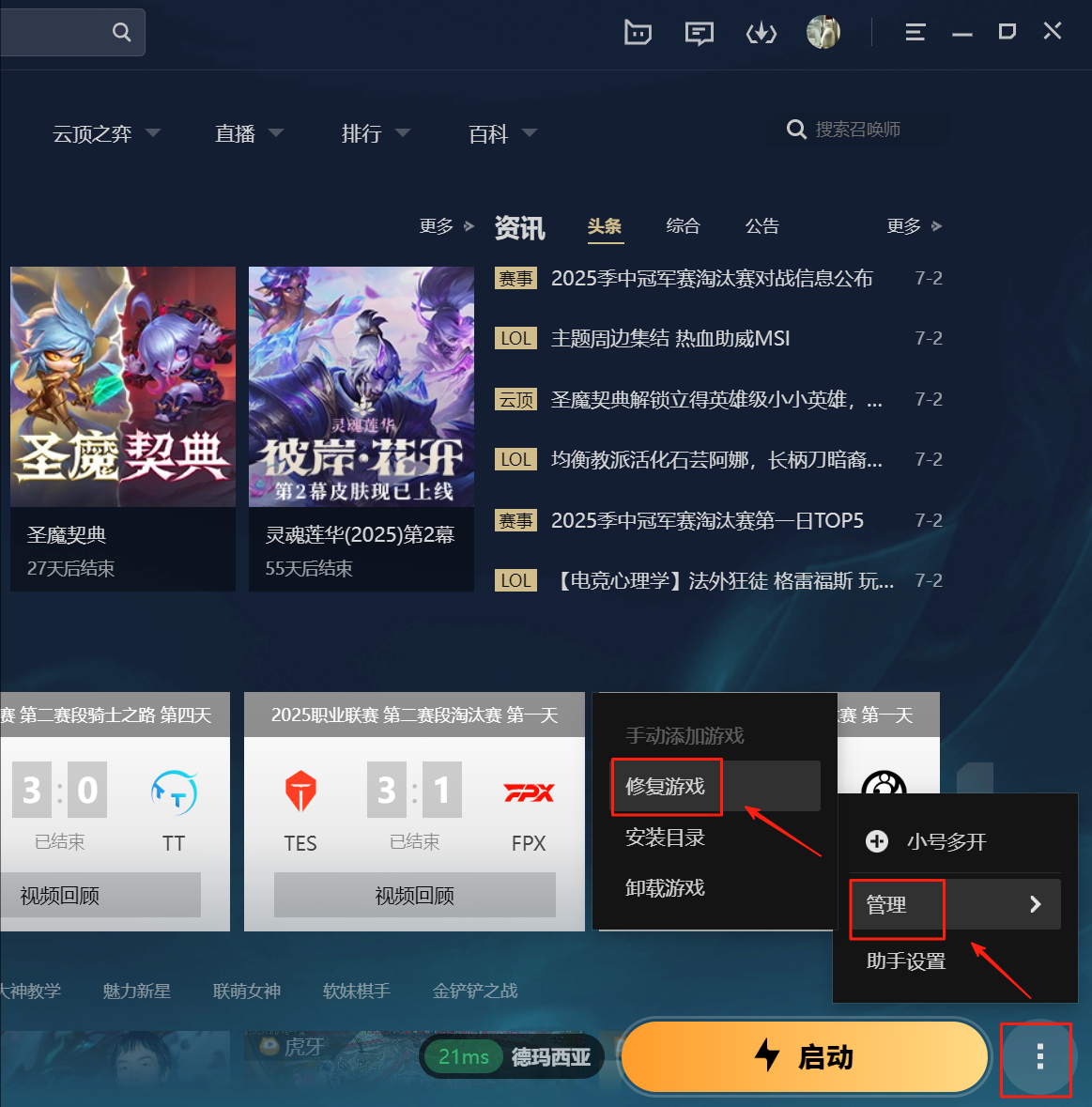1092x1107 pixels.
Task: Click the magnifier icon beside 搜索召唤师
Action: pyautogui.click(x=796, y=130)
